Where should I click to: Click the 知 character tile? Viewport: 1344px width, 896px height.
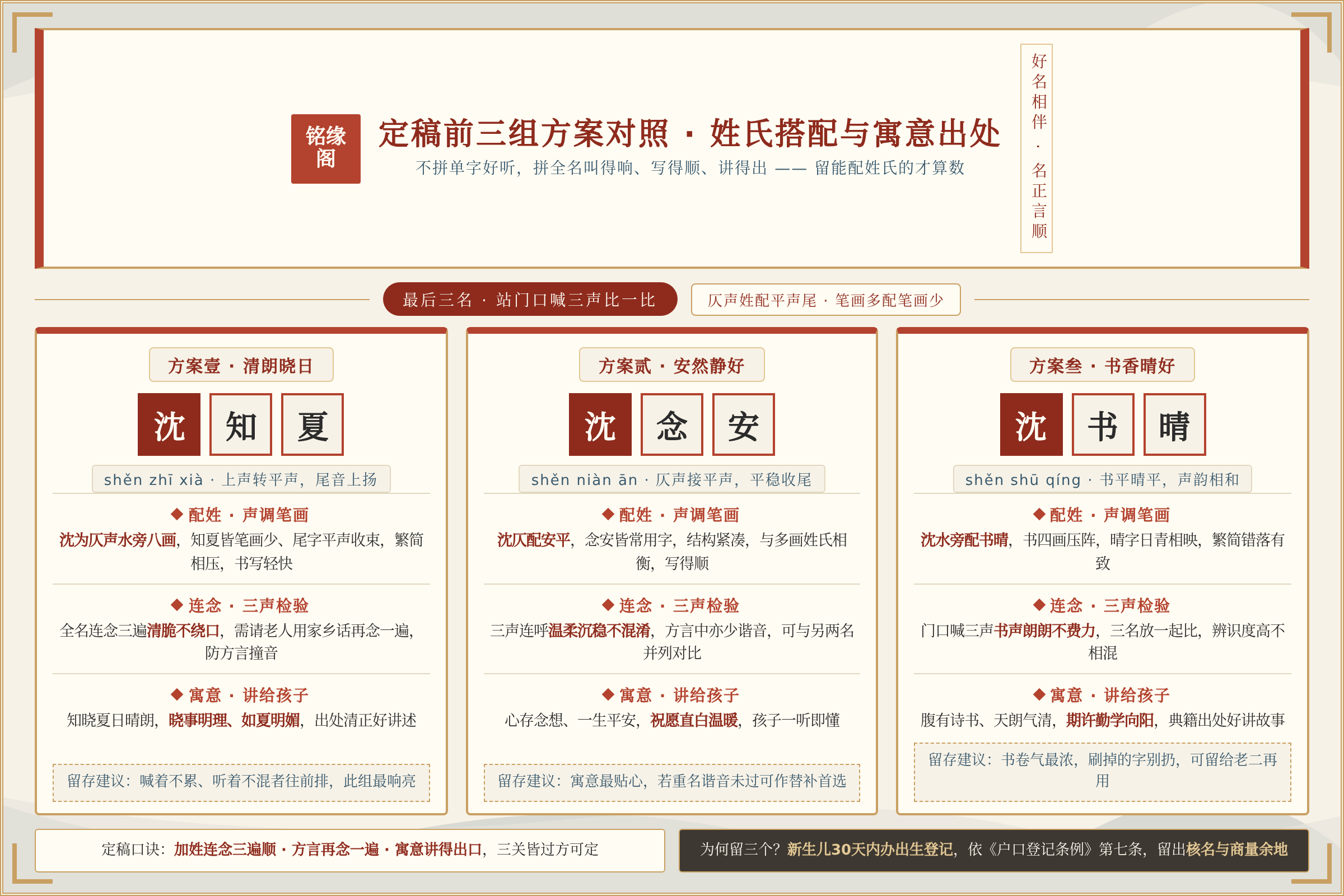pyautogui.click(x=241, y=424)
